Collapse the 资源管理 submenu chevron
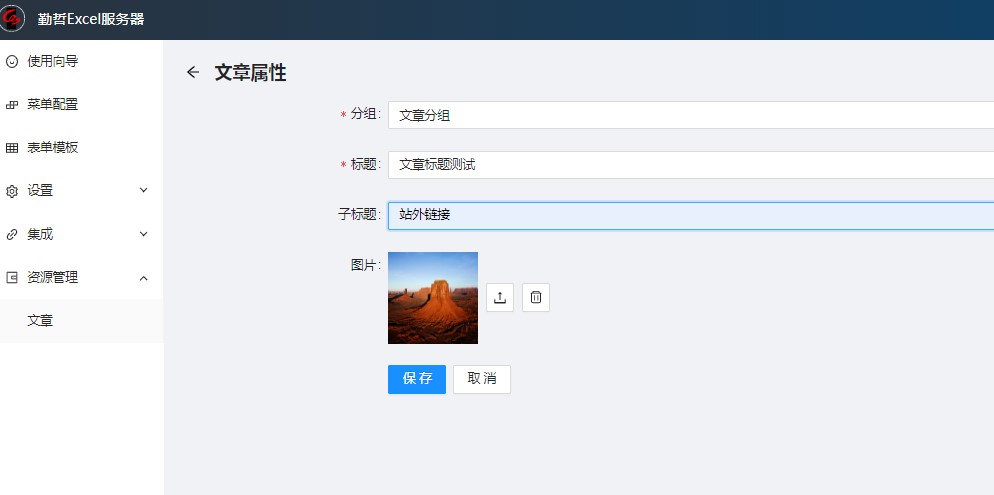Viewport: 994px width, 495px height. [143, 277]
